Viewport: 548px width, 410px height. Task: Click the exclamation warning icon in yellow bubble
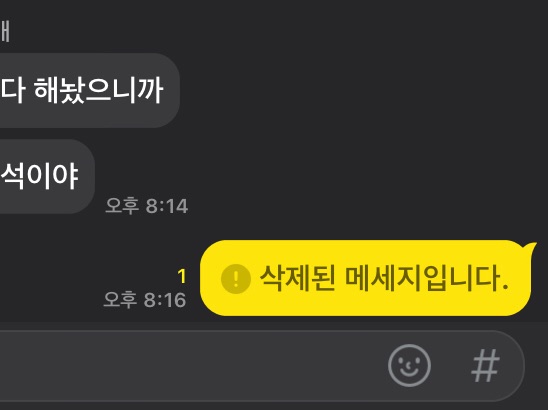(x=236, y=279)
